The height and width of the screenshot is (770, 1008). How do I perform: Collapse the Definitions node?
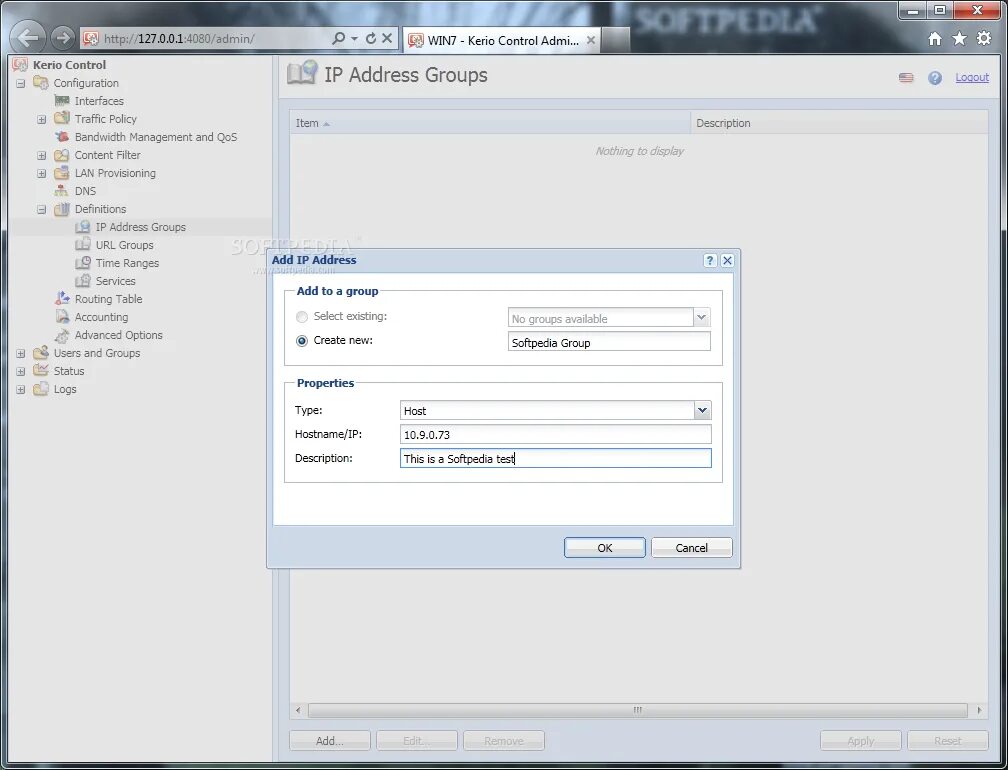(x=42, y=209)
